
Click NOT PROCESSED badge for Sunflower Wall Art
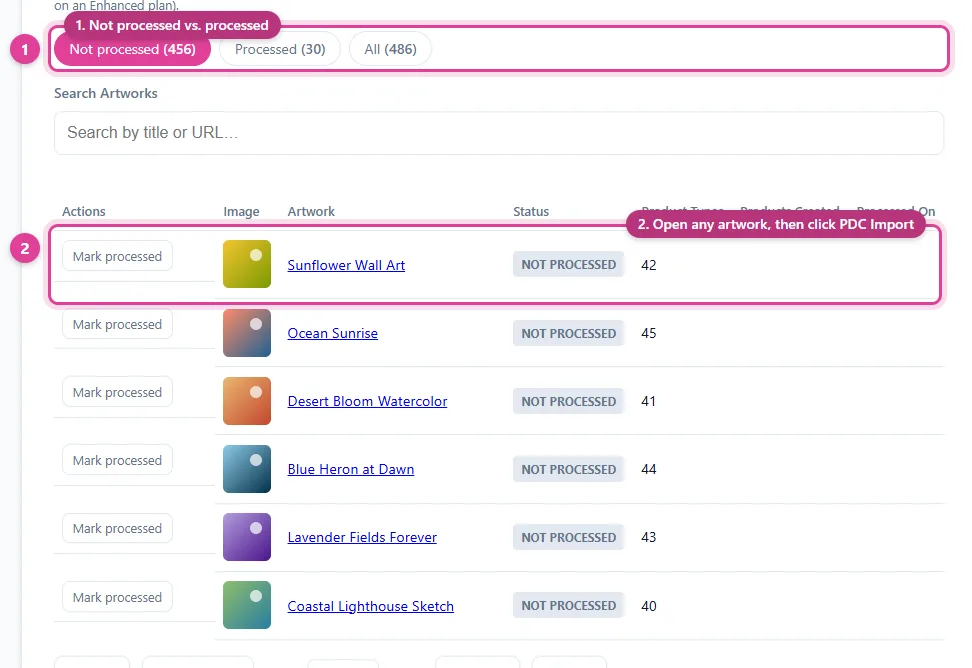pyautogui.click(x=568, y=265)
